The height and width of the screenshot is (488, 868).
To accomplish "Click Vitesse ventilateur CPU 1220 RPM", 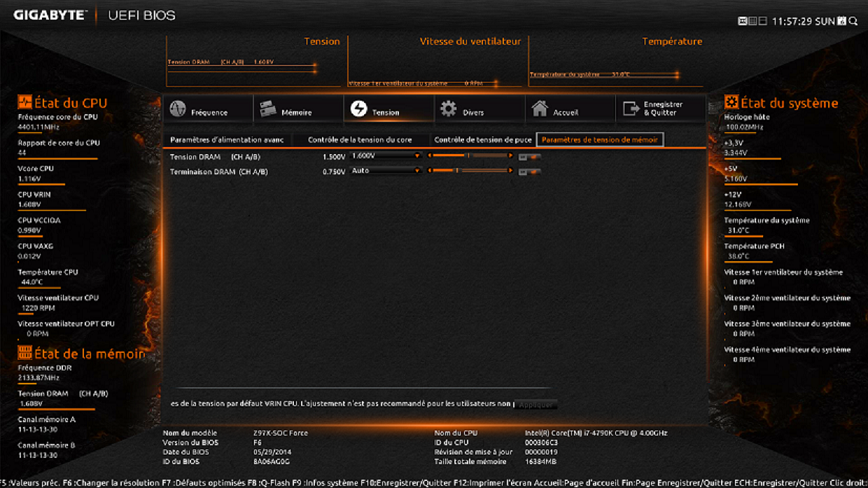I will 58,303.
